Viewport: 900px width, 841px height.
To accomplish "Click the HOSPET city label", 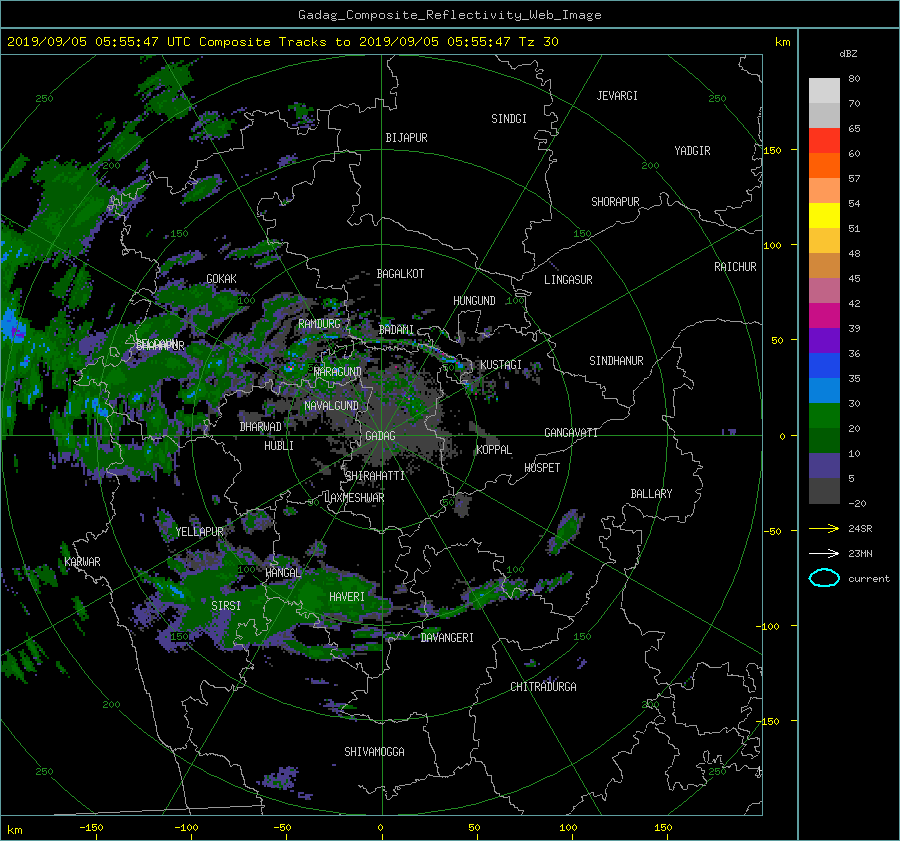I will pyautogui.click(x=542, y=468).
